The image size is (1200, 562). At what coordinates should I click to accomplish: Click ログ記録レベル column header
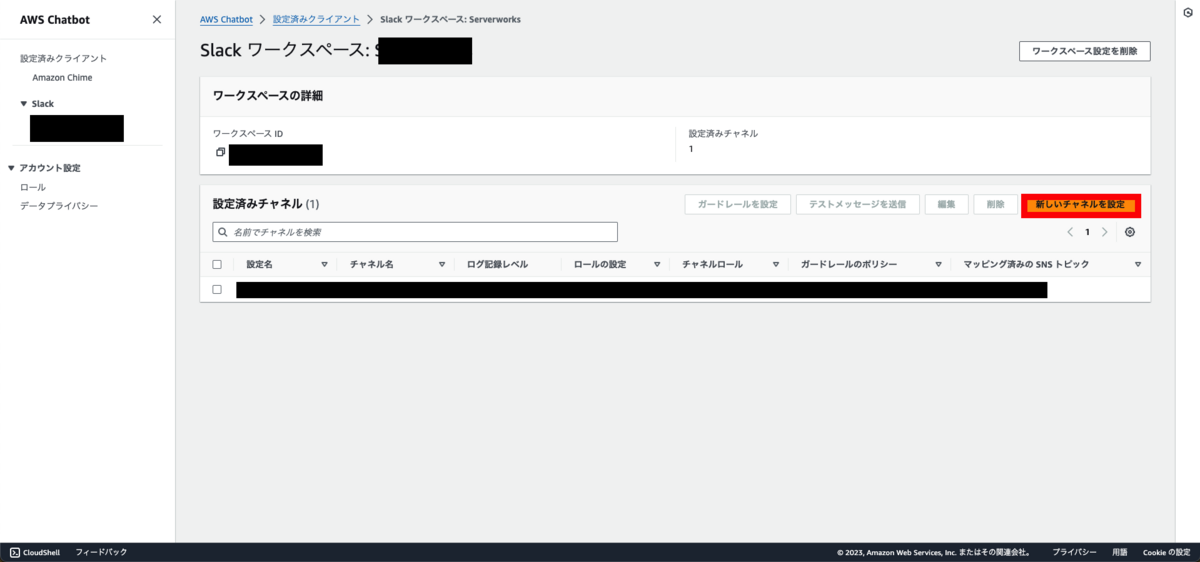[x=497, y=265]
